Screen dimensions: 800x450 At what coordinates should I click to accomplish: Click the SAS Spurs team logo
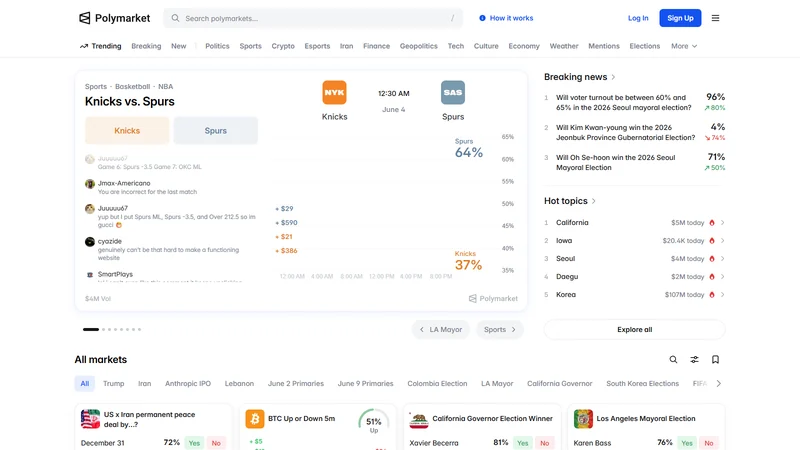coord(453,92)
